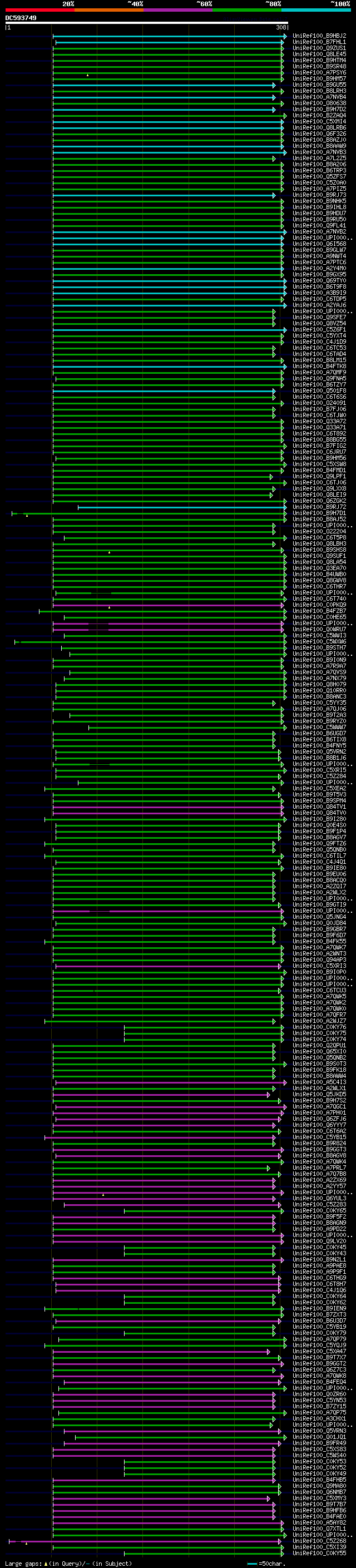Click the hit label UniRef100_A7L2Z5
Screen dimensions: 356x1568
click(319, 159)
